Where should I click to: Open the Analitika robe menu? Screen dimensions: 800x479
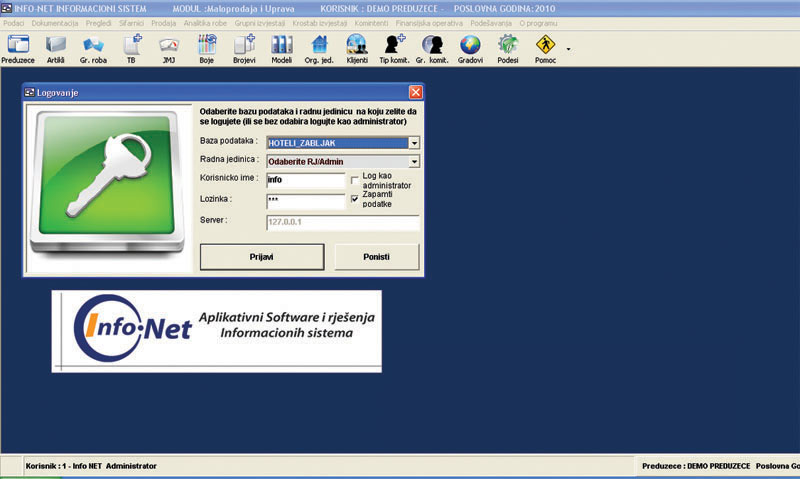pos(205,23)
